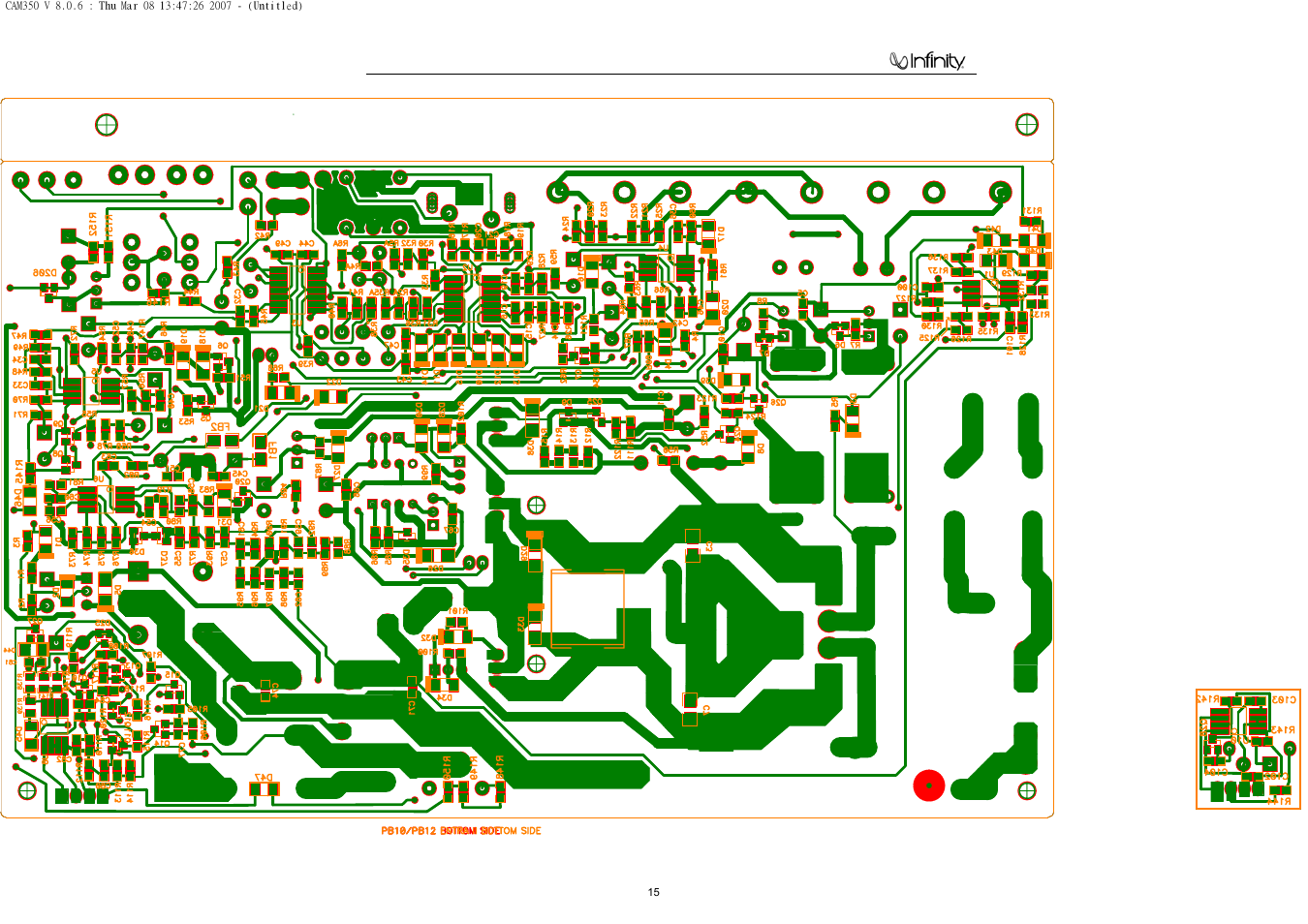Click the FB2 component label
Viewport: 1308px width, 924px height.
click(x=221, y=427)
